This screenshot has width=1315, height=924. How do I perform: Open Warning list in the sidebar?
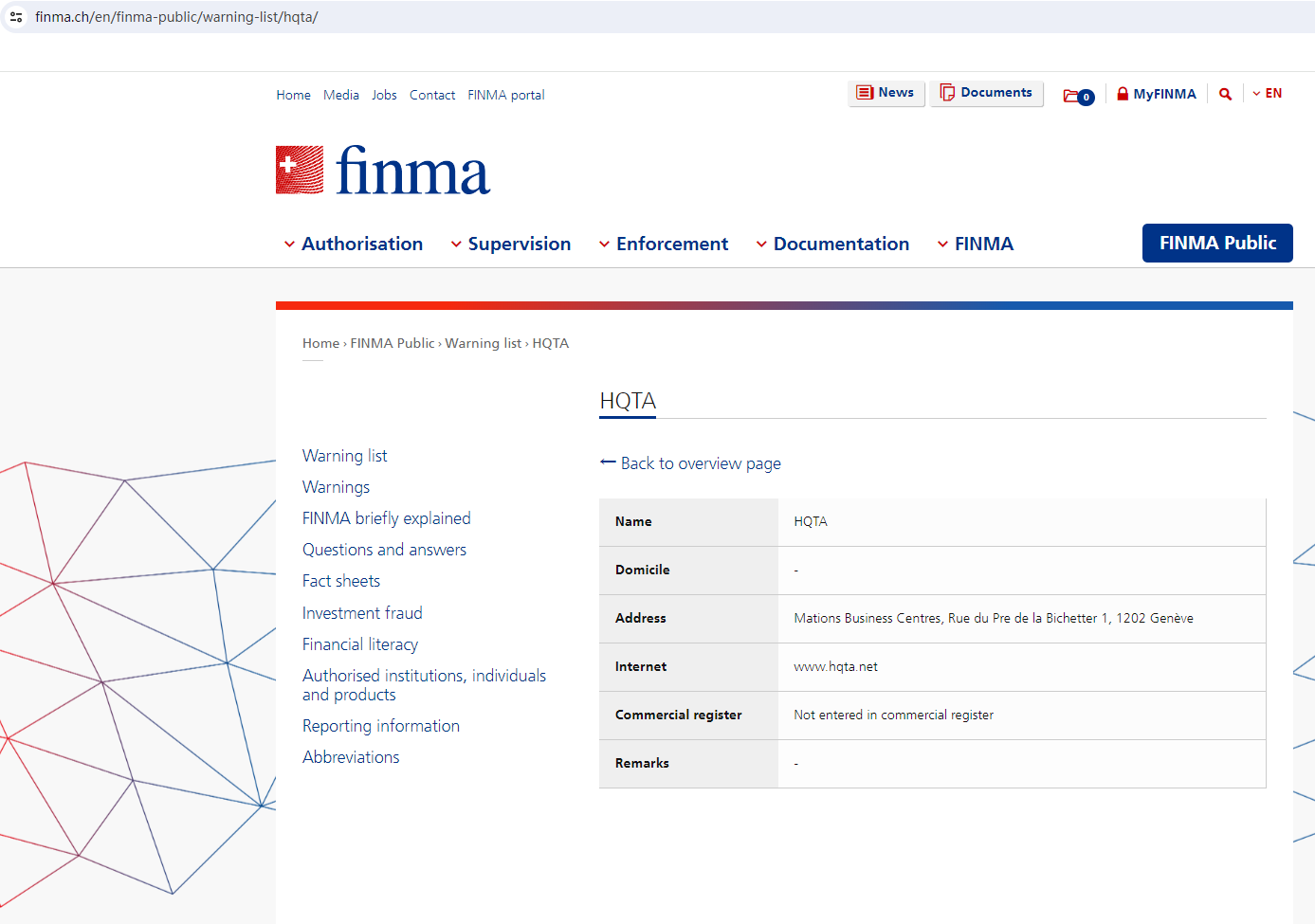pyautogui.click(x=345, y=456)
